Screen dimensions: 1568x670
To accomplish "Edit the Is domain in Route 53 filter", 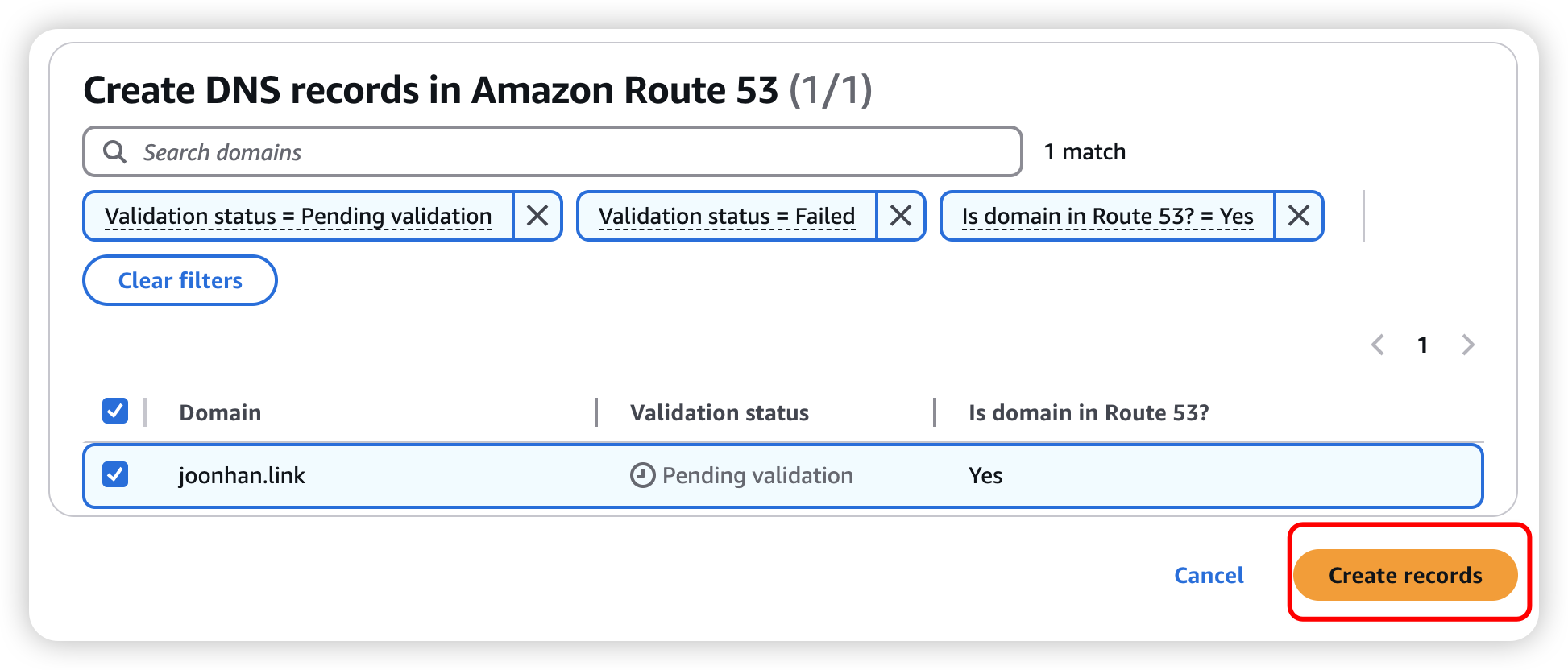I will tap(1107, 216).
